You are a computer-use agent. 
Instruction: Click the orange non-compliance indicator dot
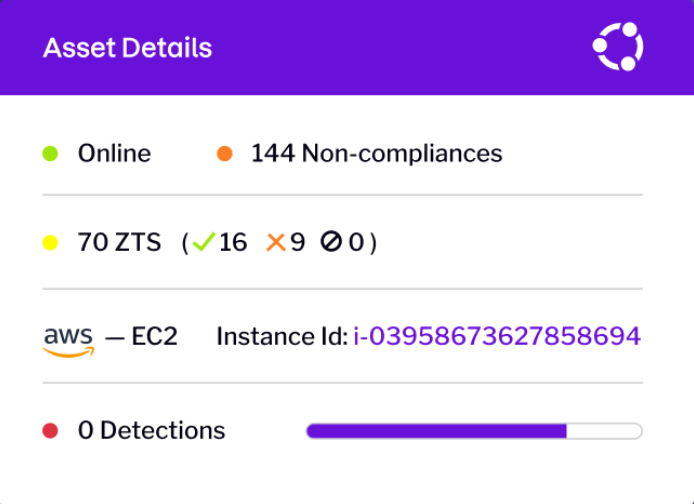pyautogui.click(x=224, y=154)
